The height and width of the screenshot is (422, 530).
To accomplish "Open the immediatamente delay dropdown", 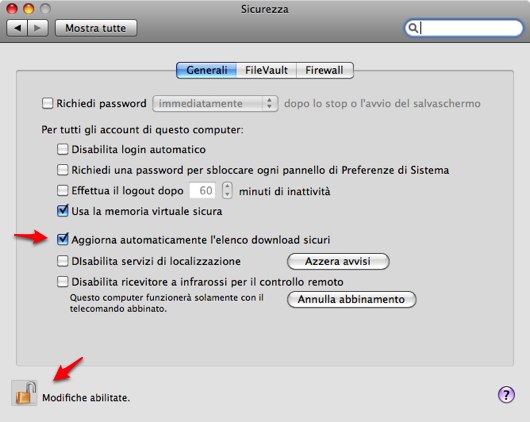I will tap(215, 103).
